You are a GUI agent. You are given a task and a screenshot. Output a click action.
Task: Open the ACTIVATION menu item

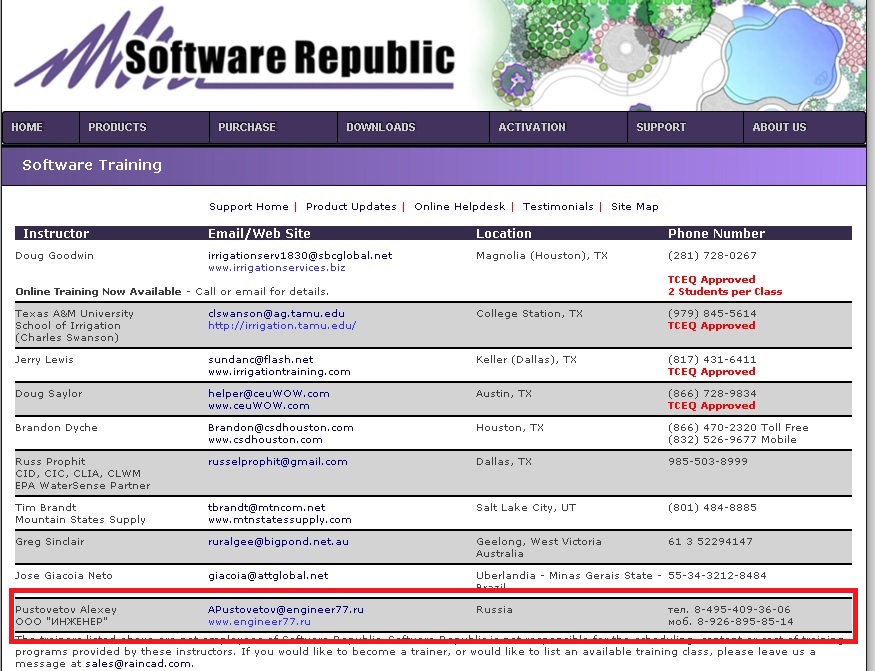coord(532,127)
